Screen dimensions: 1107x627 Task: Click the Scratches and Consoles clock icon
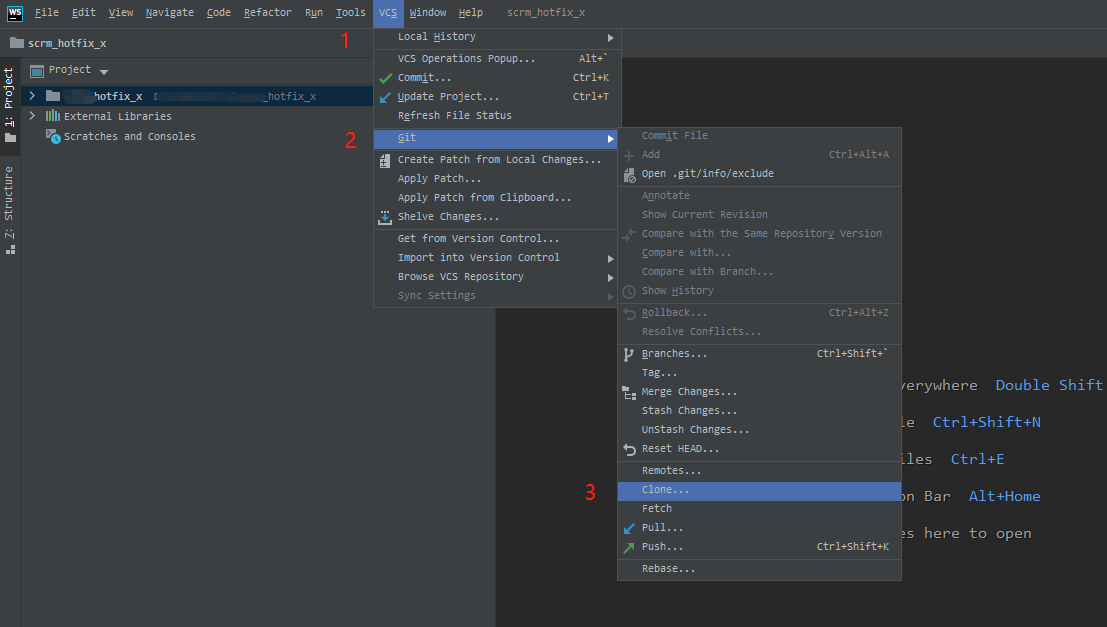pos(53,136)
